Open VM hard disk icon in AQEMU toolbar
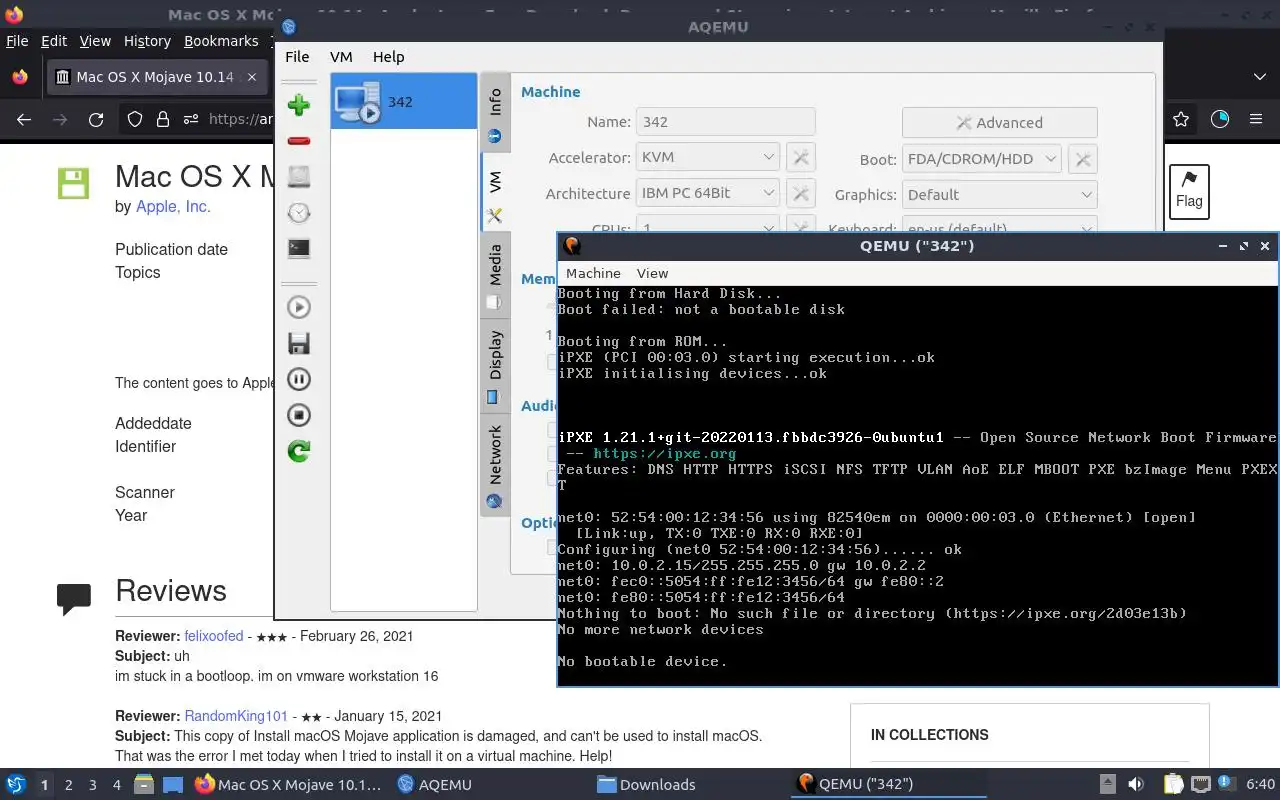This screenshot has height=800, width=1280. pos(298,177)
